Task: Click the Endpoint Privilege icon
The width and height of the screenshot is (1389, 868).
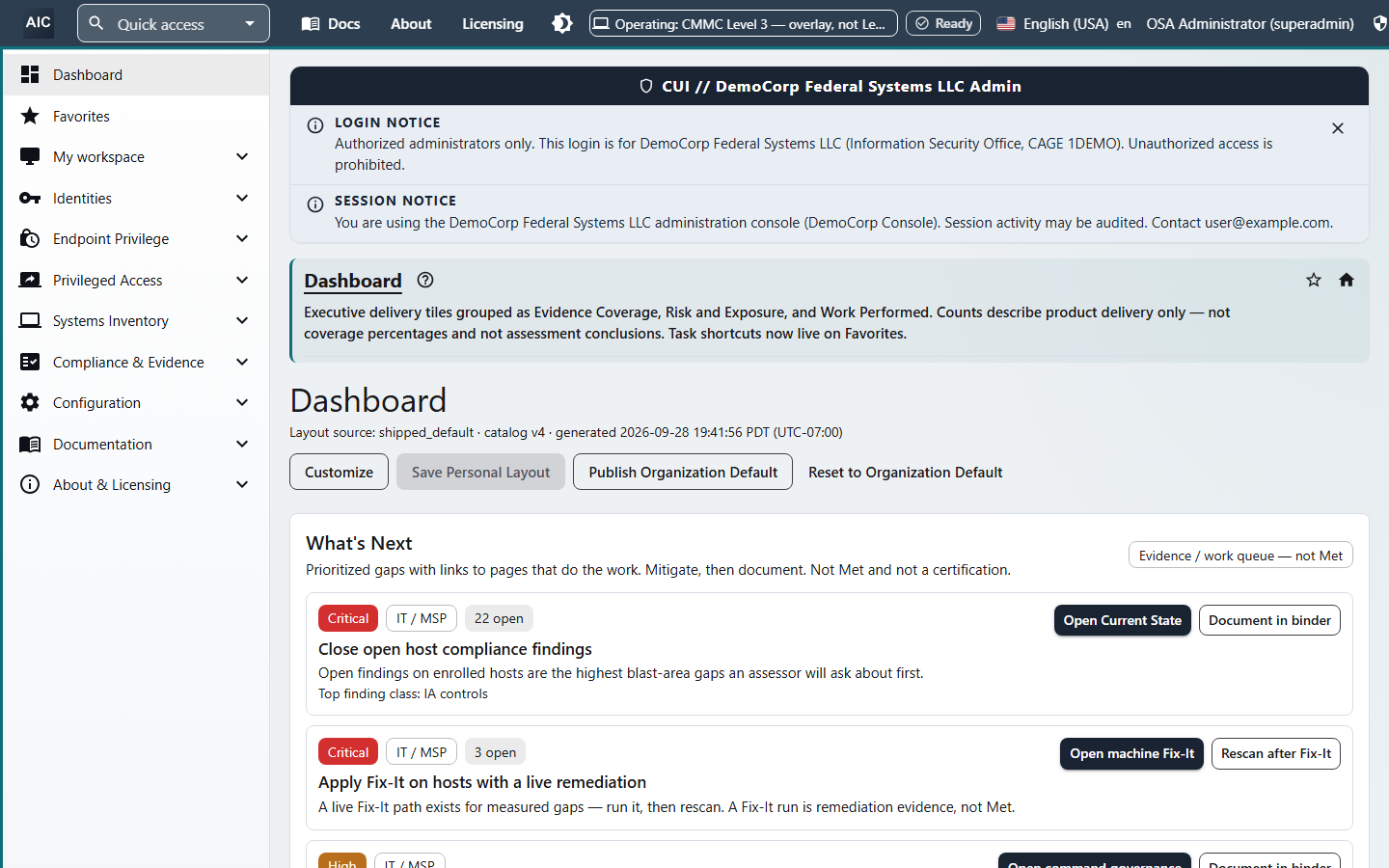Action: point(30,238)
